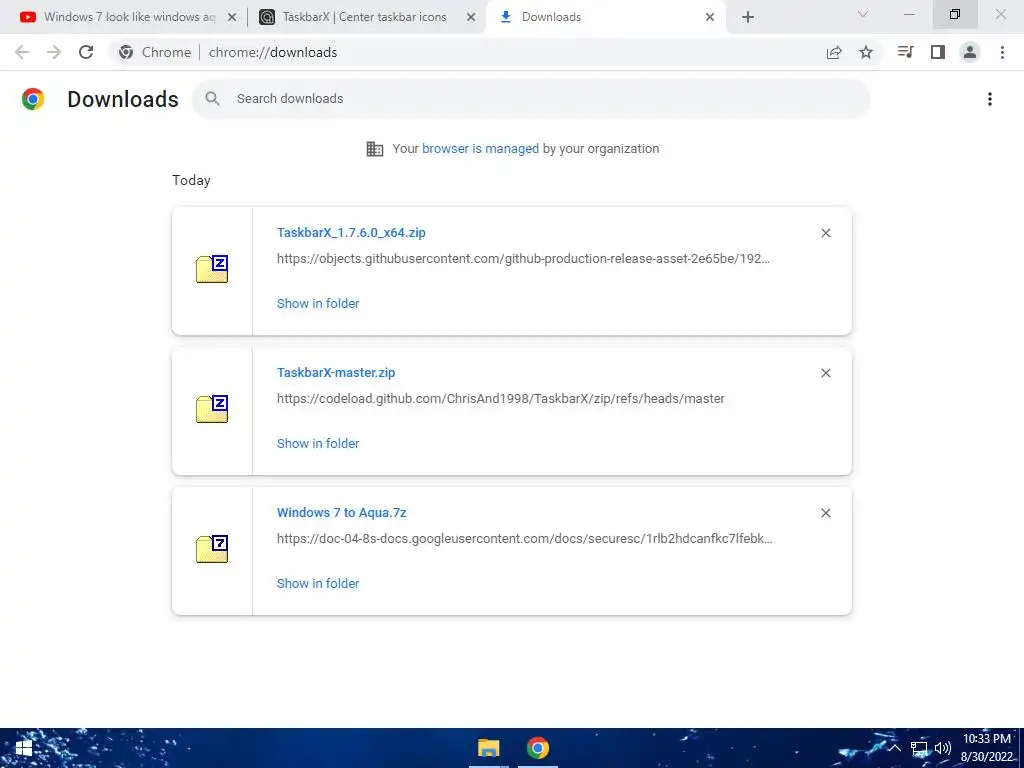Close the YouTube Windows 7 tab
The height and width of the screenshot is (768, 1024).
[232, 17]
